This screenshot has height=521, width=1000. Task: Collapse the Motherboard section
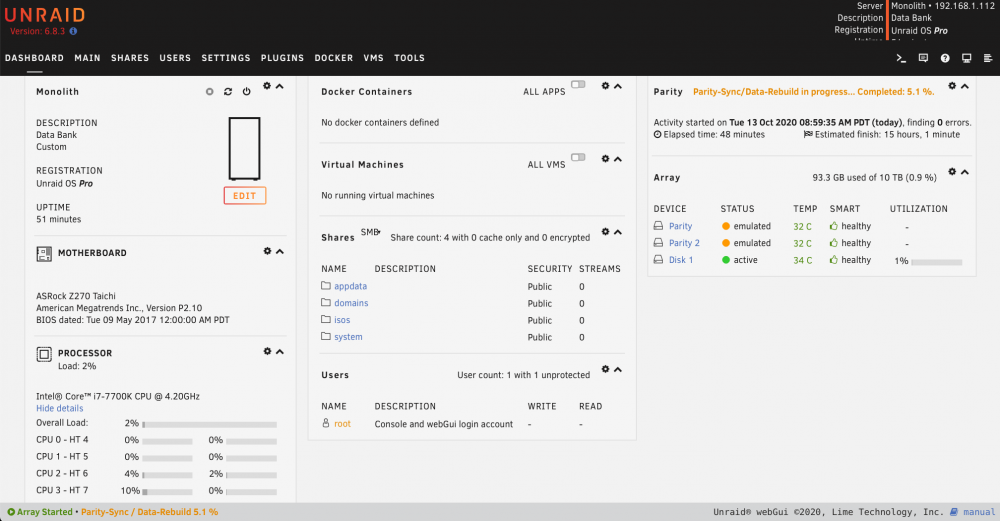pyautogui.click(x=279, y=251)
